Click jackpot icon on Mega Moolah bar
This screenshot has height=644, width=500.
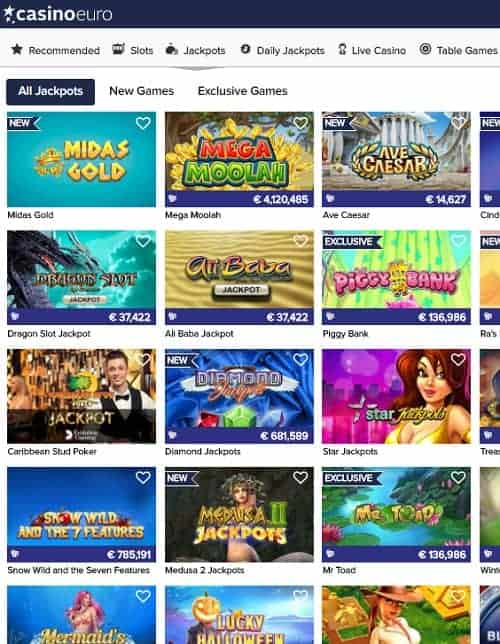pos(172,199)
